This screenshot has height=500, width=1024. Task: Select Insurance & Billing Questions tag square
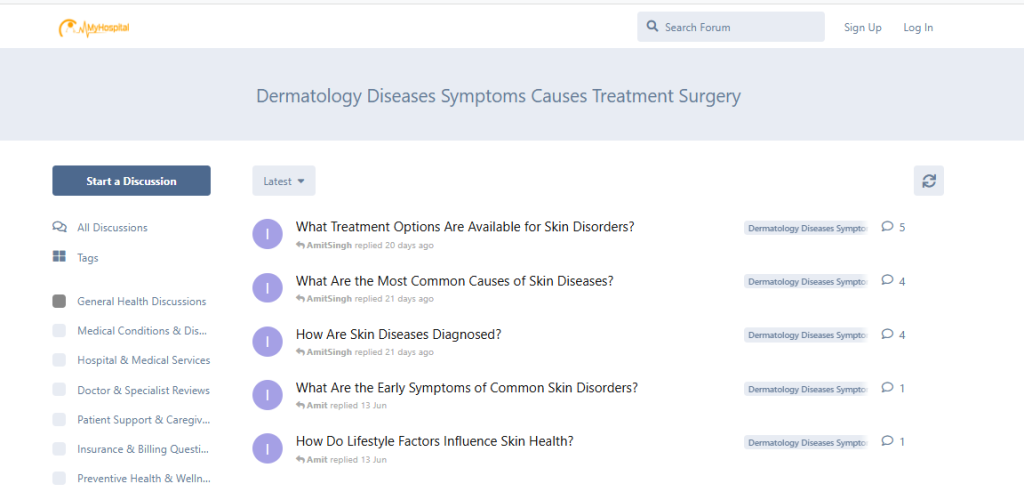click(x=59, y=449)
